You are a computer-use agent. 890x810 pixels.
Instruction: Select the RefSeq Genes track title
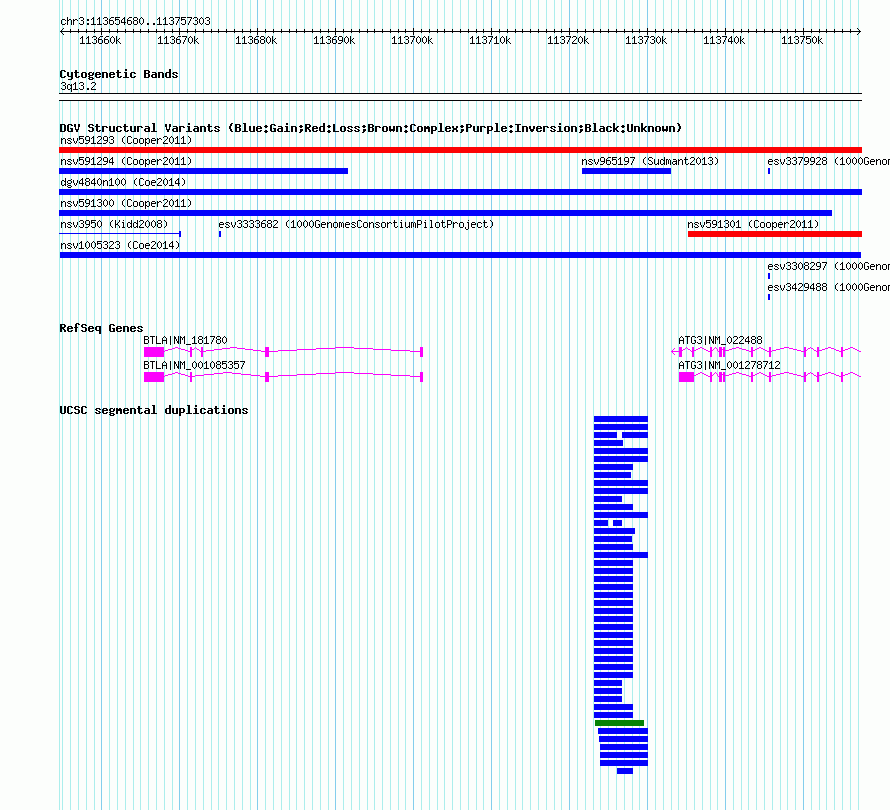click(x=101, y=328)
